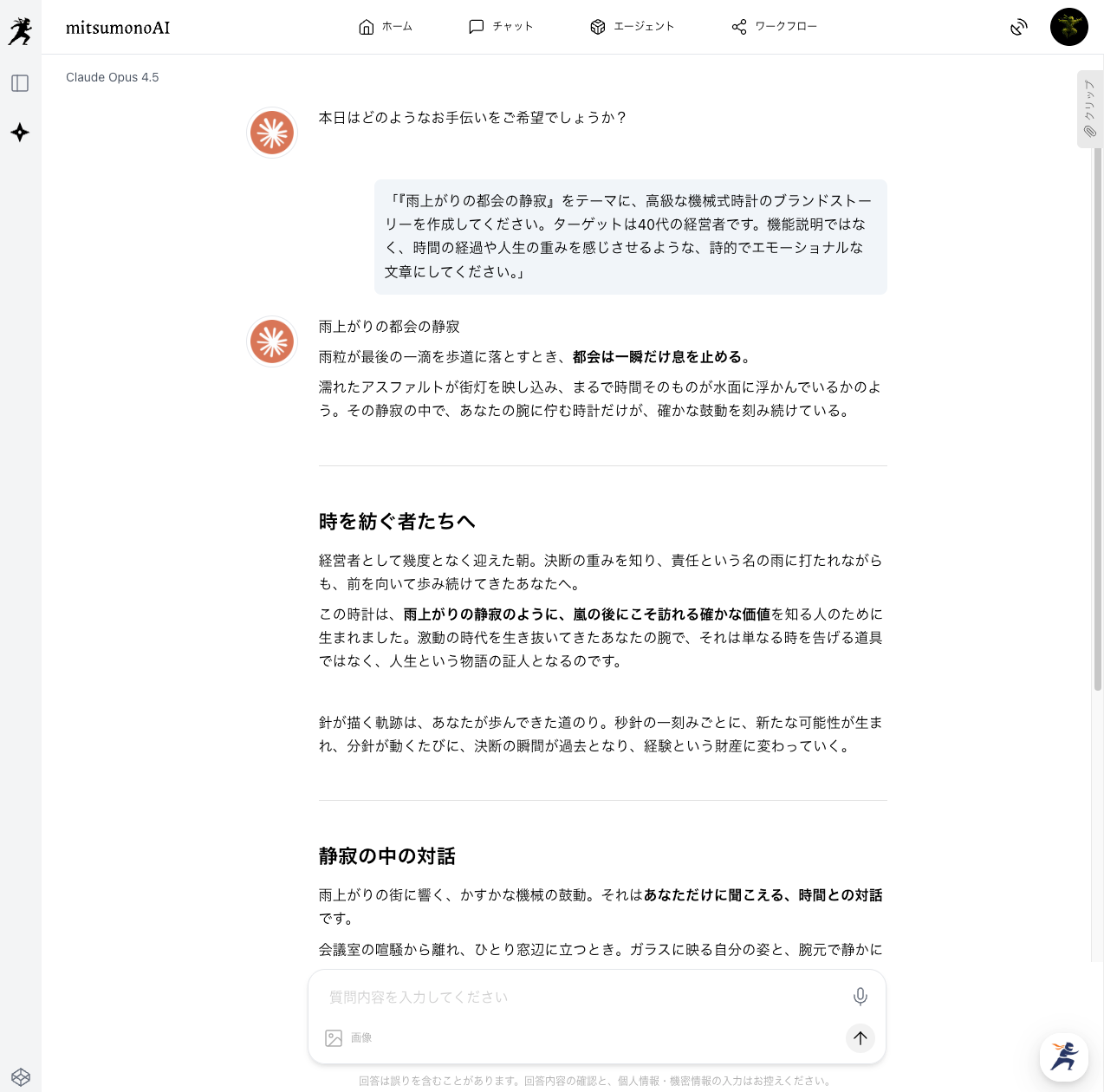Click the satellite dish broadcast icon
The image size is (1104, 1092).
[1019, 27]
